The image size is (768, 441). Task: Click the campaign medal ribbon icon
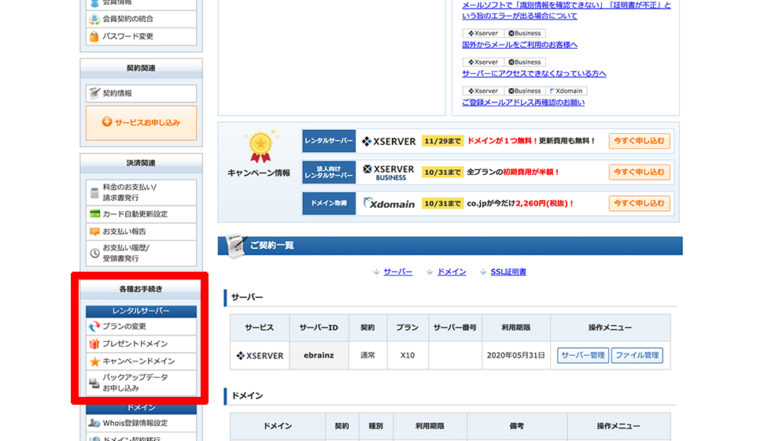tap(261, 147)
